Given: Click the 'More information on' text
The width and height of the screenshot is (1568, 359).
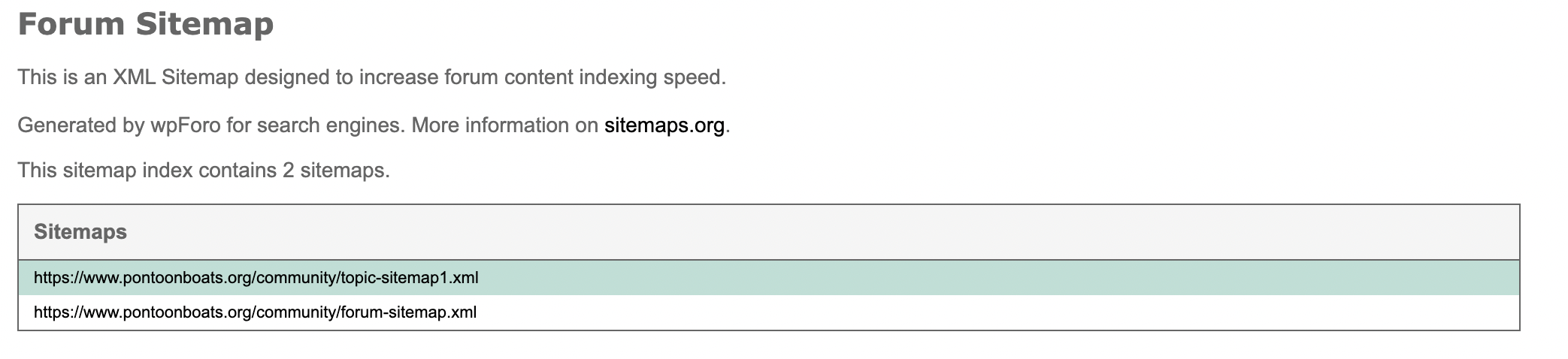Looking at the screenshot, I should pyautogui.click(x=505, y=125).
